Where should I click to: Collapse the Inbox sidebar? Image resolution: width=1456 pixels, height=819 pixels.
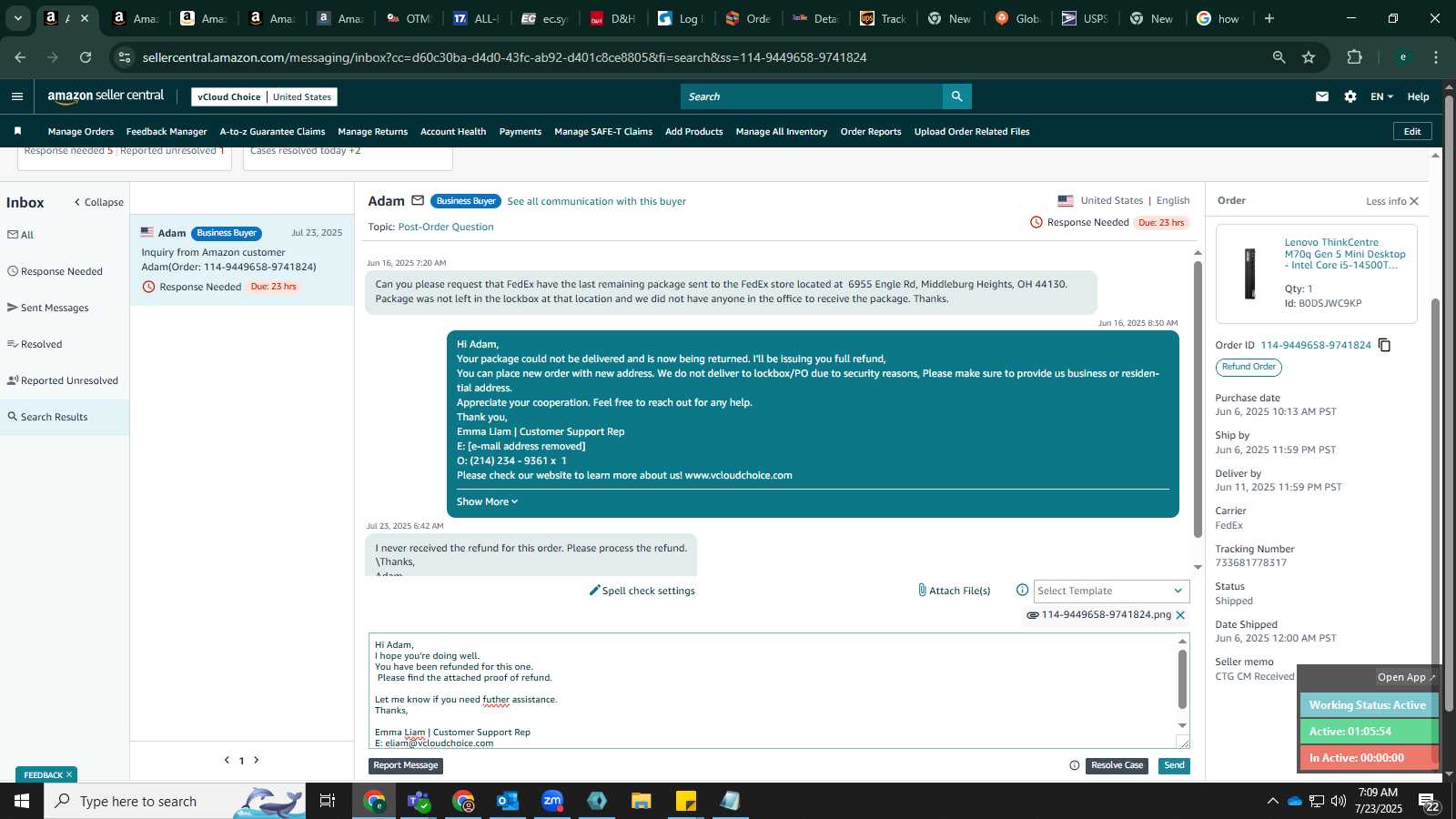click(98, 202)
